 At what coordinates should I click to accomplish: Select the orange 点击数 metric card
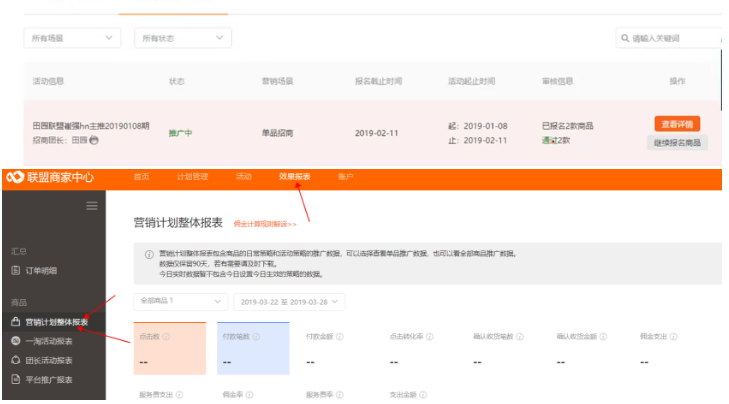[170, 348]
